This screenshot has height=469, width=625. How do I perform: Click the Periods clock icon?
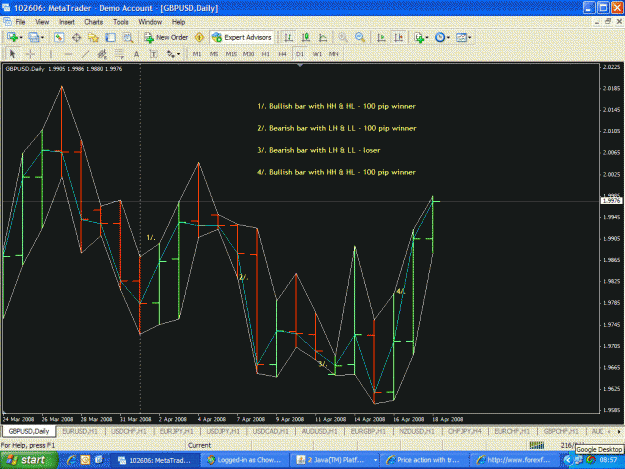[440, 37]
